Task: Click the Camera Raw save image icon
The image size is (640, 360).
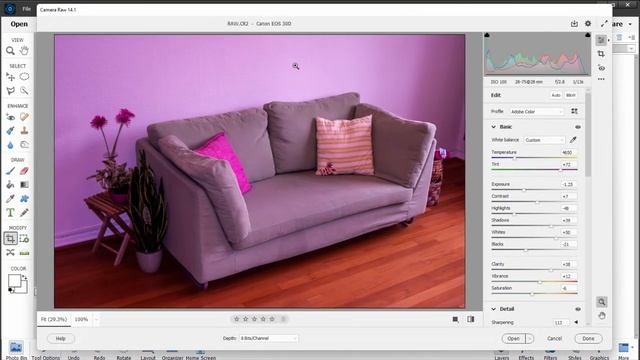Action: coord(574,24)
